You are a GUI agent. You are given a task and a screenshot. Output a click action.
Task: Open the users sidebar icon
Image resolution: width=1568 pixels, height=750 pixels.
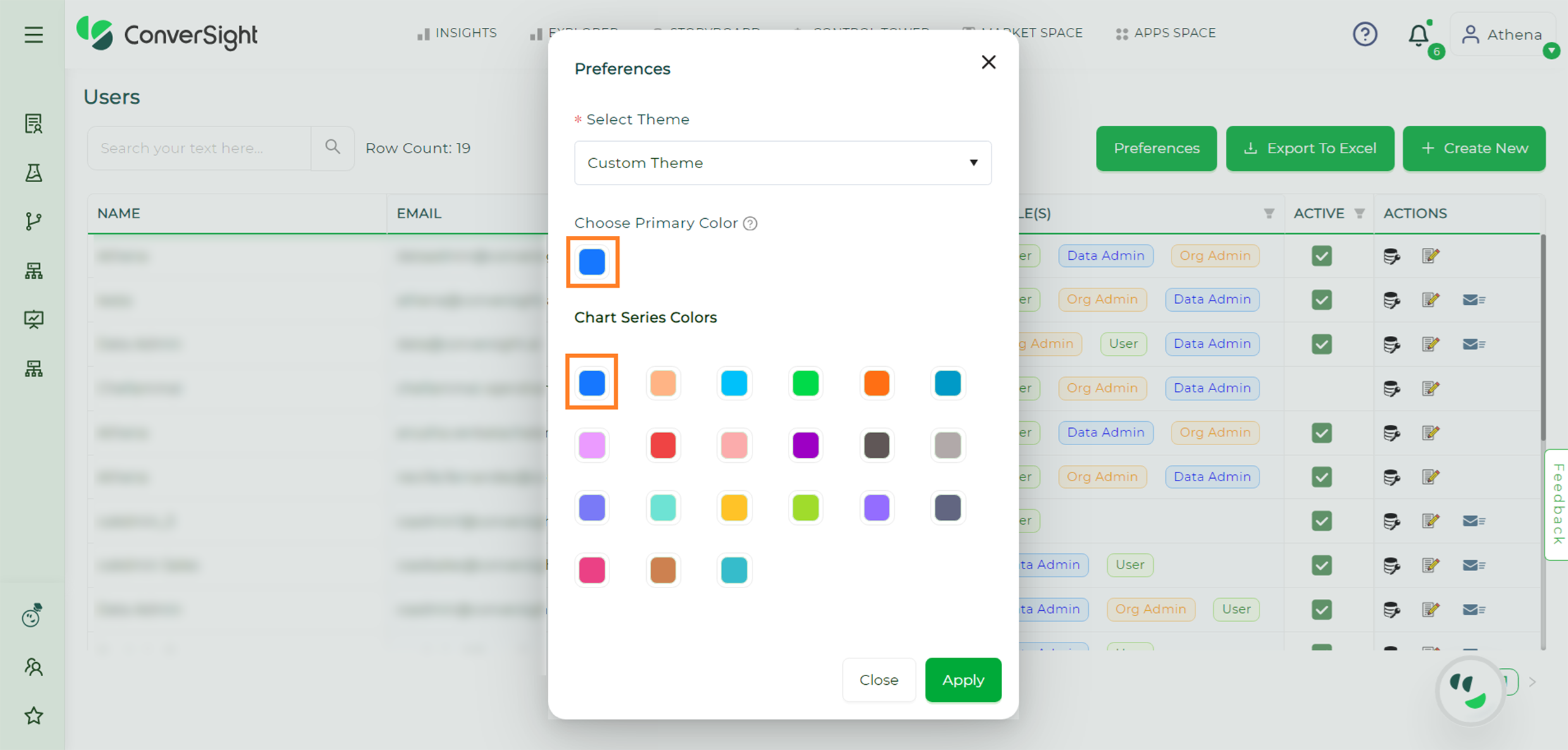coord(34,667)
